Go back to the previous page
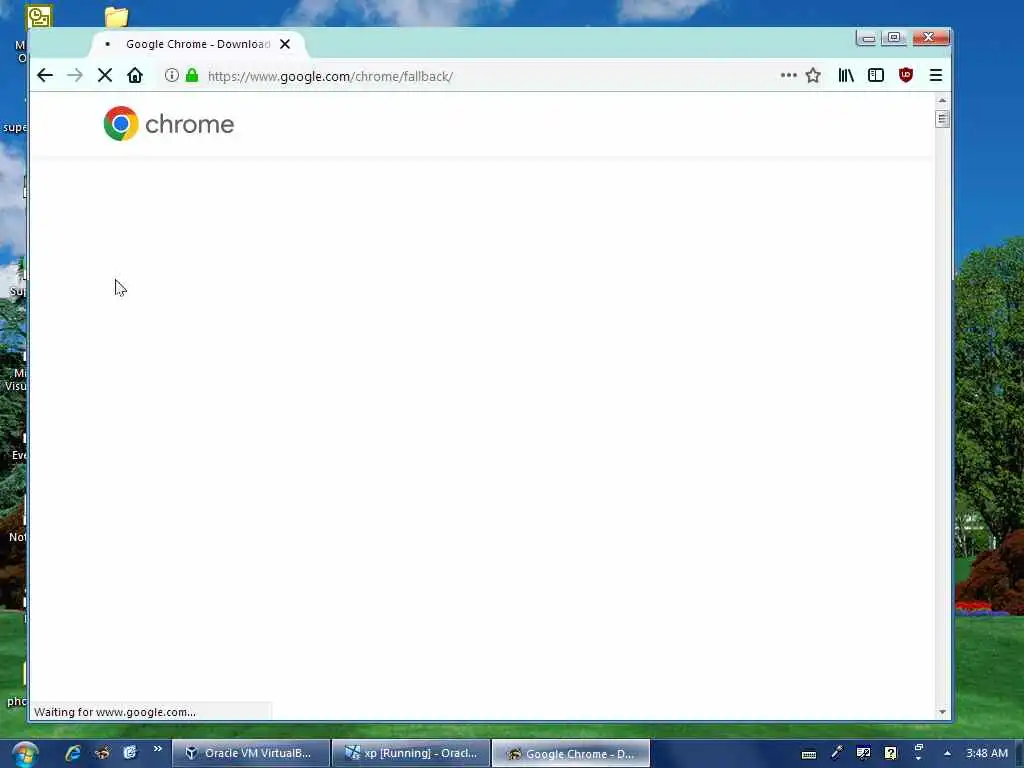Screen dimensions: 1024x768 tap(44, 76)
